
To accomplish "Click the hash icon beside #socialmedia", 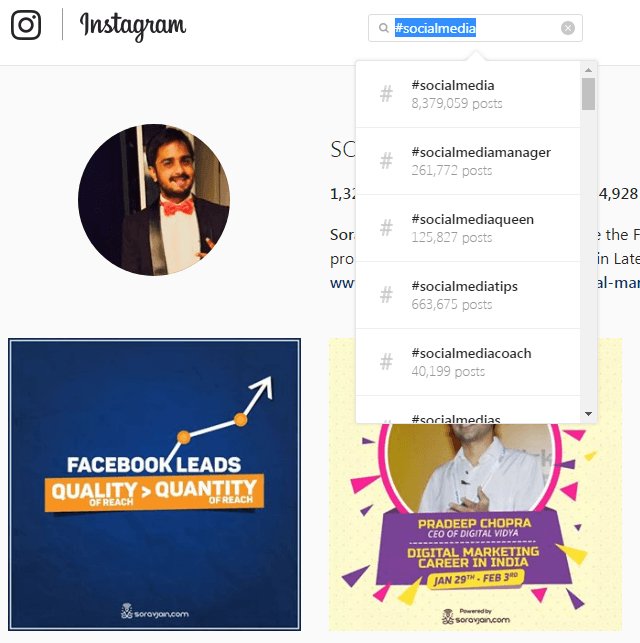I will click(x=386, y=94).
